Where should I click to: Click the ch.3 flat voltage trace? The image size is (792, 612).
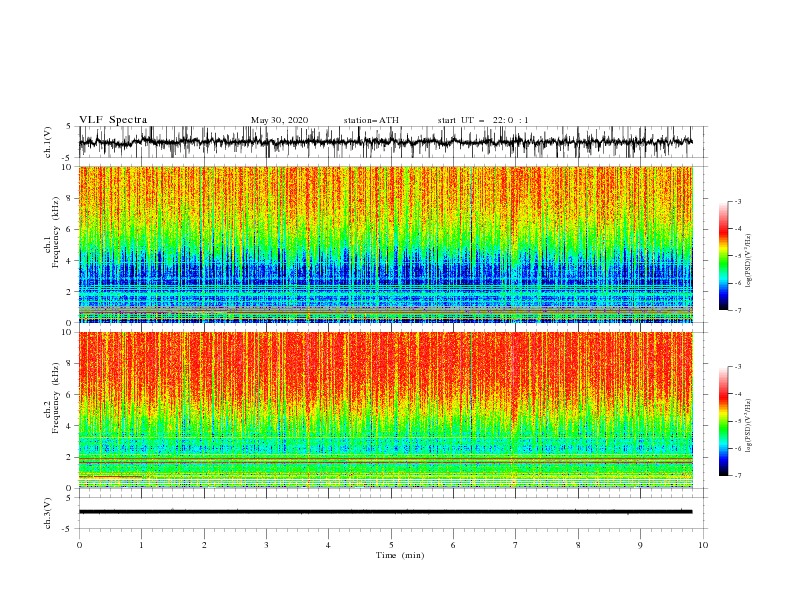coord(386,512)
